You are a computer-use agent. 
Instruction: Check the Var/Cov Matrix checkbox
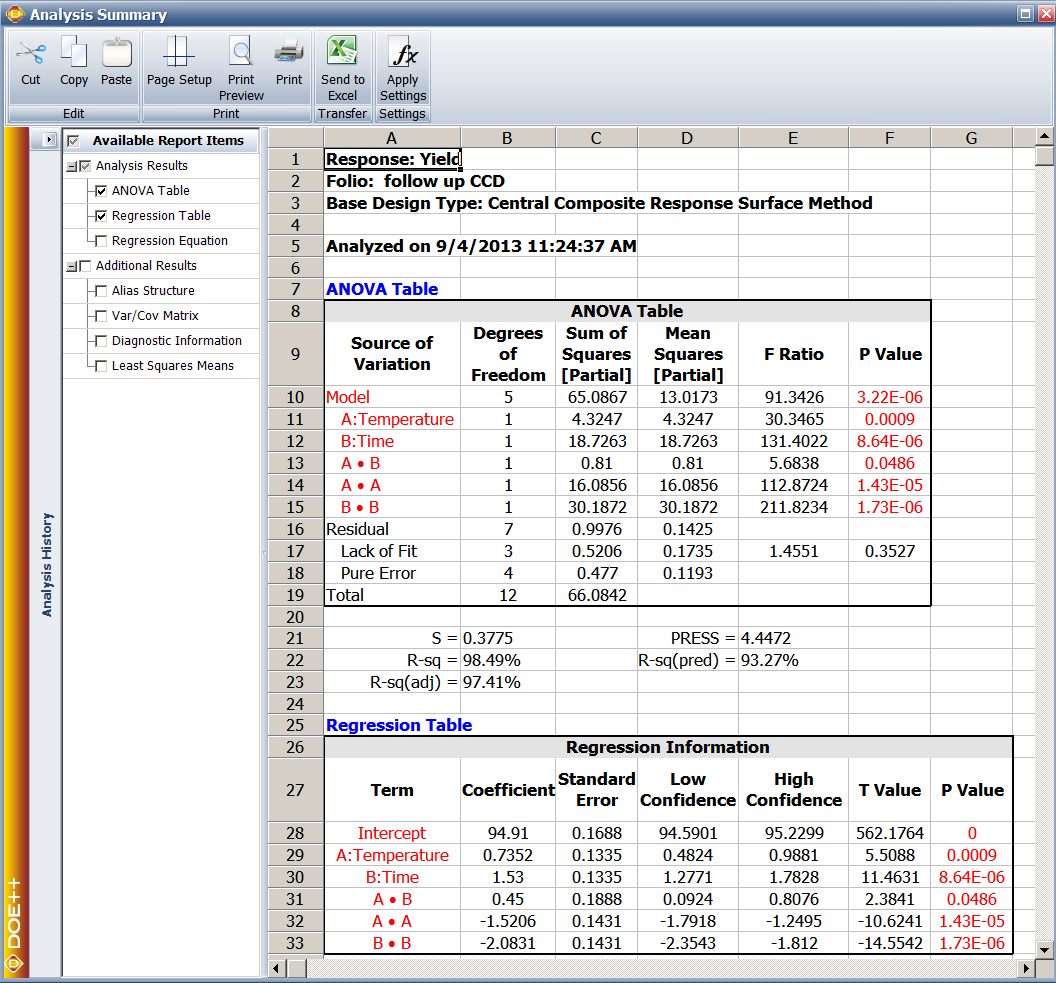101,316
